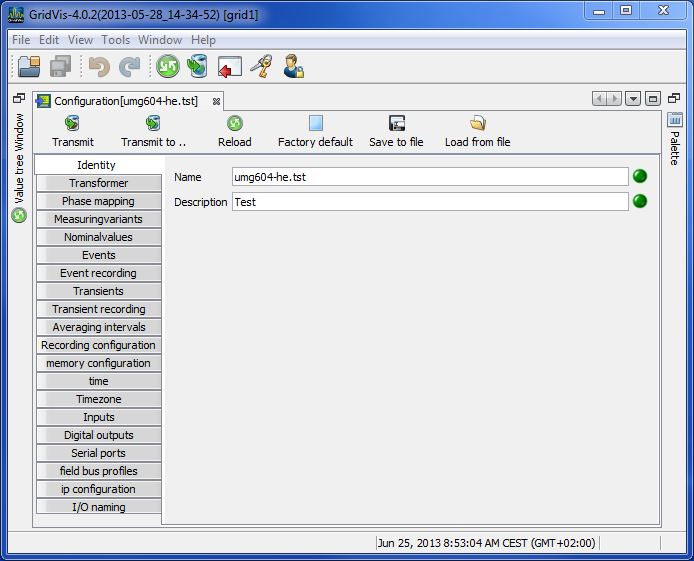Restore Factory default settings
The width and height of the screenshot is (694, 561).
click(315, 131)
